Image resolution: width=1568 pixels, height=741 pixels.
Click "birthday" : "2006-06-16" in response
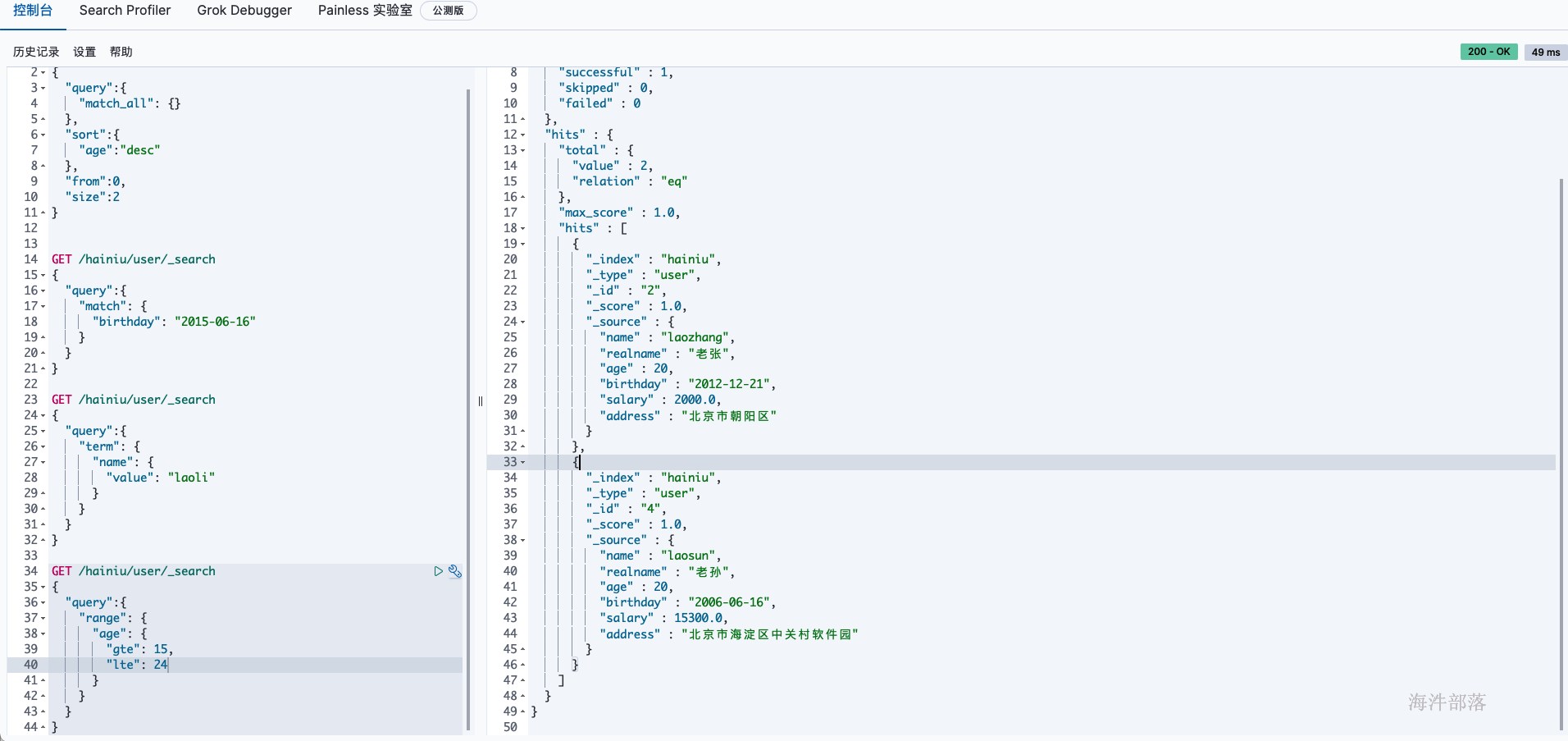688,602
